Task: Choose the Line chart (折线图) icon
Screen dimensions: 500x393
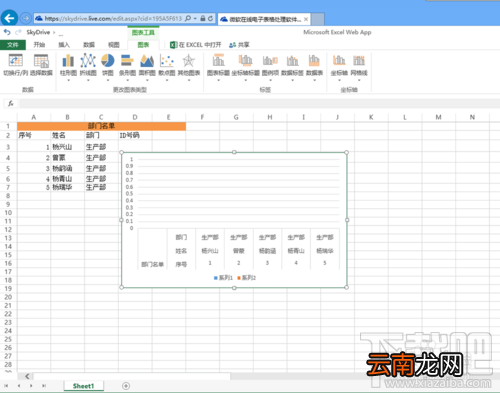Action: tap(88, 61)
